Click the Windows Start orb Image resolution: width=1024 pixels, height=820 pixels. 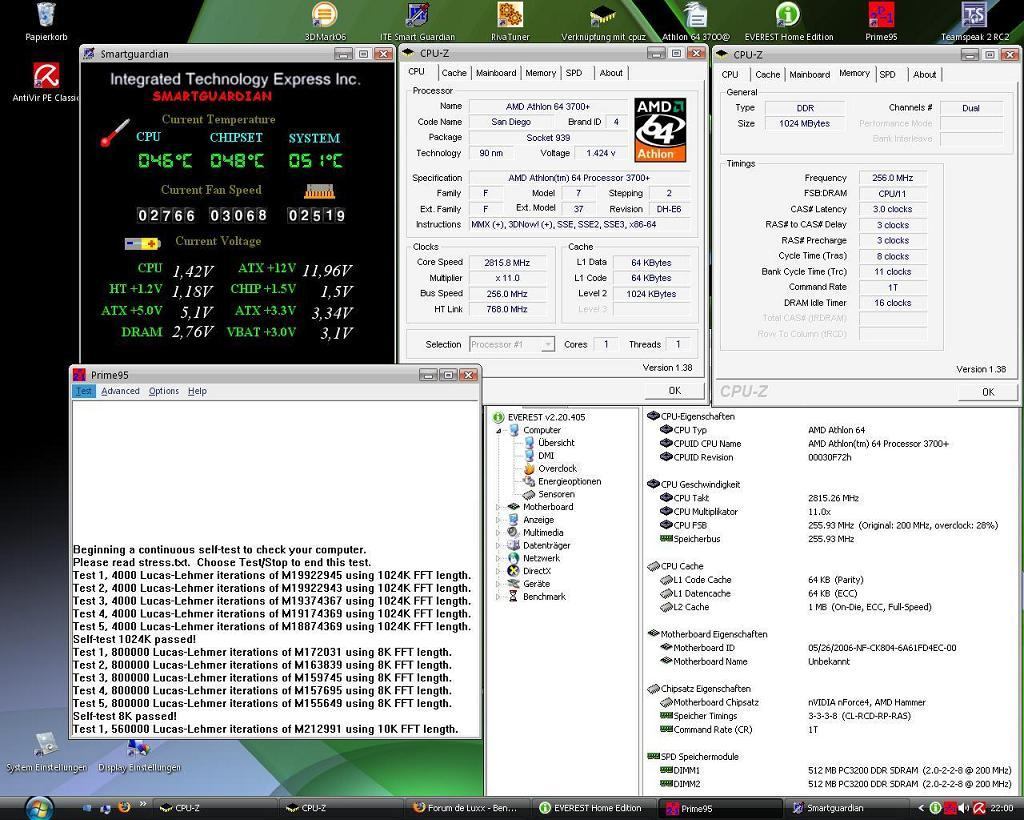coord(39,808)
